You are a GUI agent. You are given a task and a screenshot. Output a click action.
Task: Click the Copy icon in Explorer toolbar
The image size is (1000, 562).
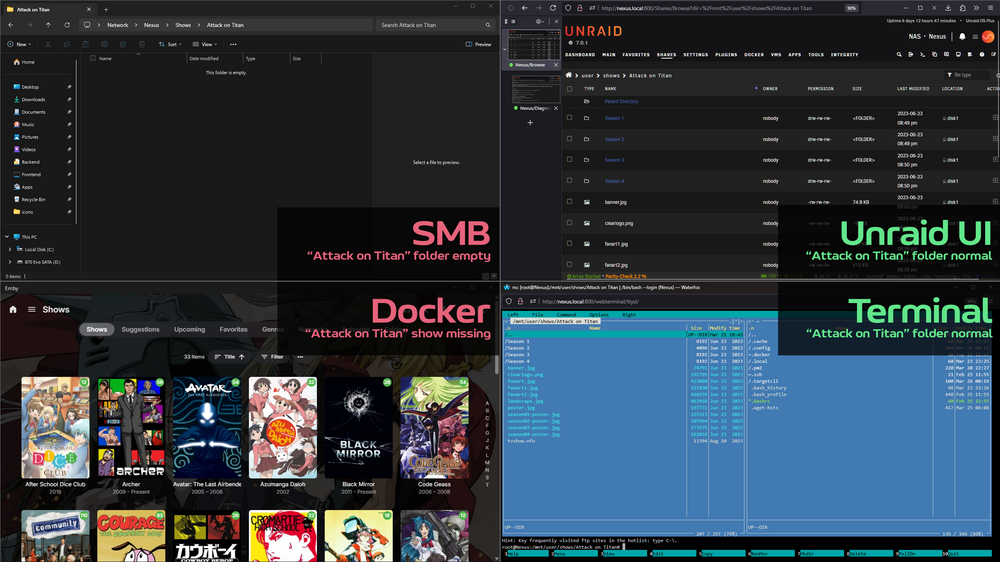point(66,44)
